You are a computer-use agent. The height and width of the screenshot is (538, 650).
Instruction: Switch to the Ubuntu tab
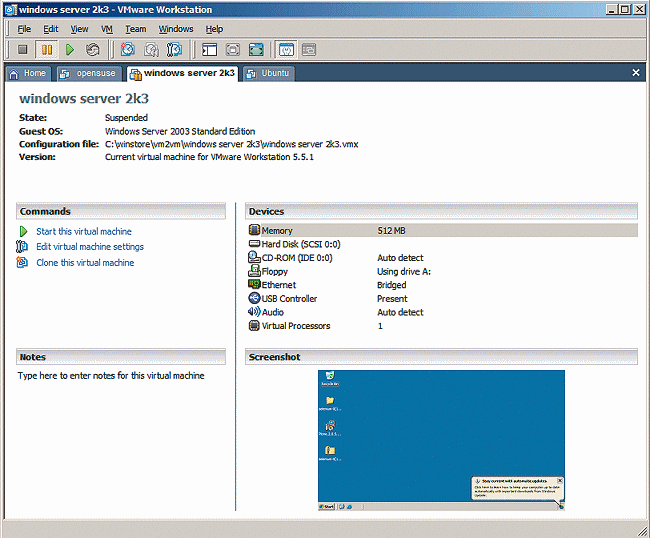pyautogui.click(x=268, y=73)
